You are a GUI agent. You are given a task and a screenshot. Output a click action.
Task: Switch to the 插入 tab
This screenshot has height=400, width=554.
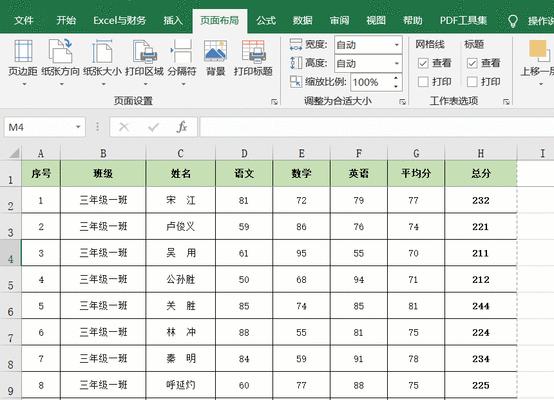tap(173, 20)
